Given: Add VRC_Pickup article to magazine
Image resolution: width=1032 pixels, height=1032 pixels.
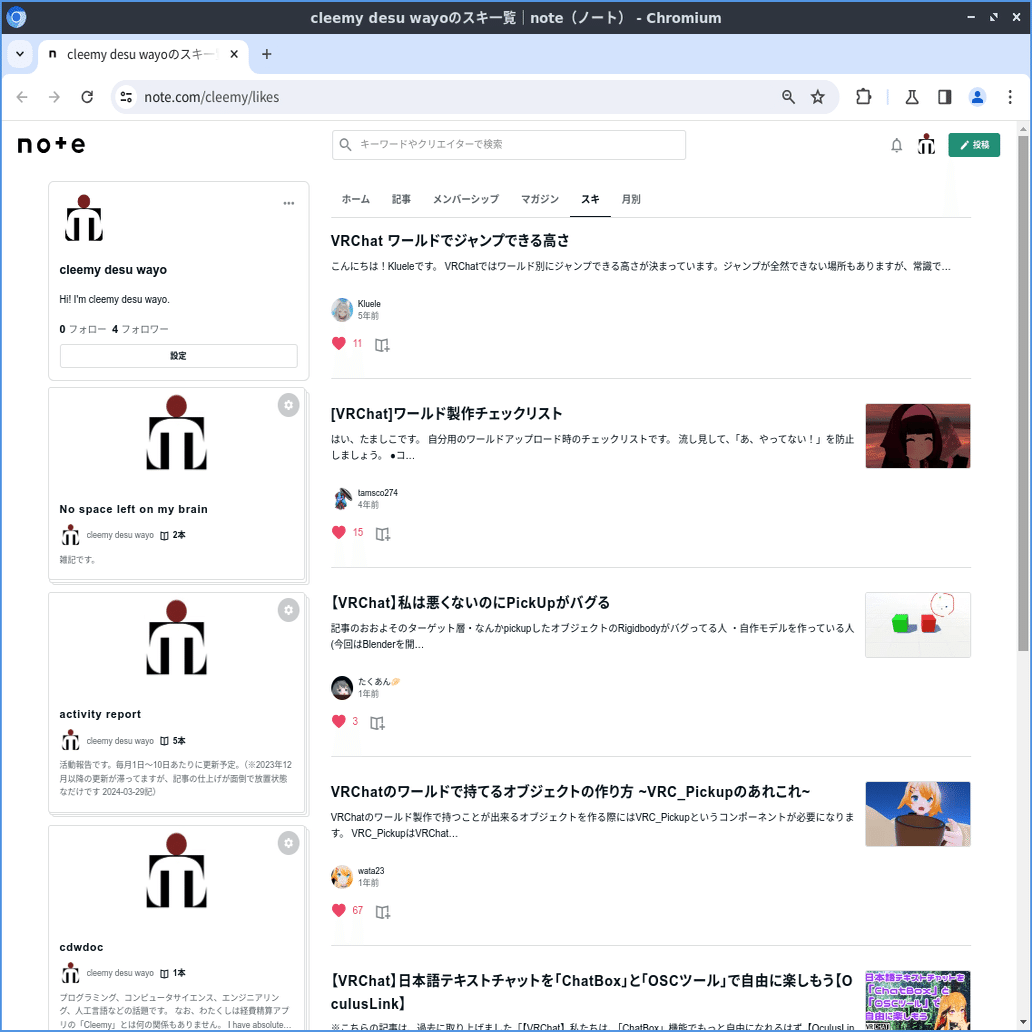Looking at the screenshot, I should pyautogui.click(x=382, y=912).
